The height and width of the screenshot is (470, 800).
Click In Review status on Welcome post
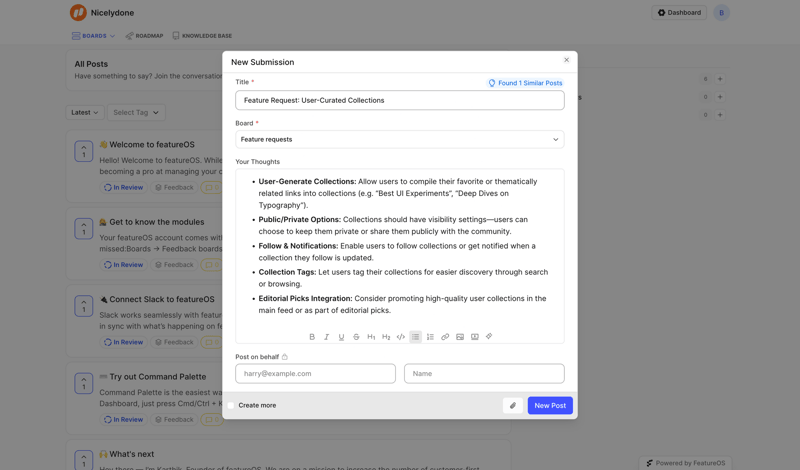[123, 187]
